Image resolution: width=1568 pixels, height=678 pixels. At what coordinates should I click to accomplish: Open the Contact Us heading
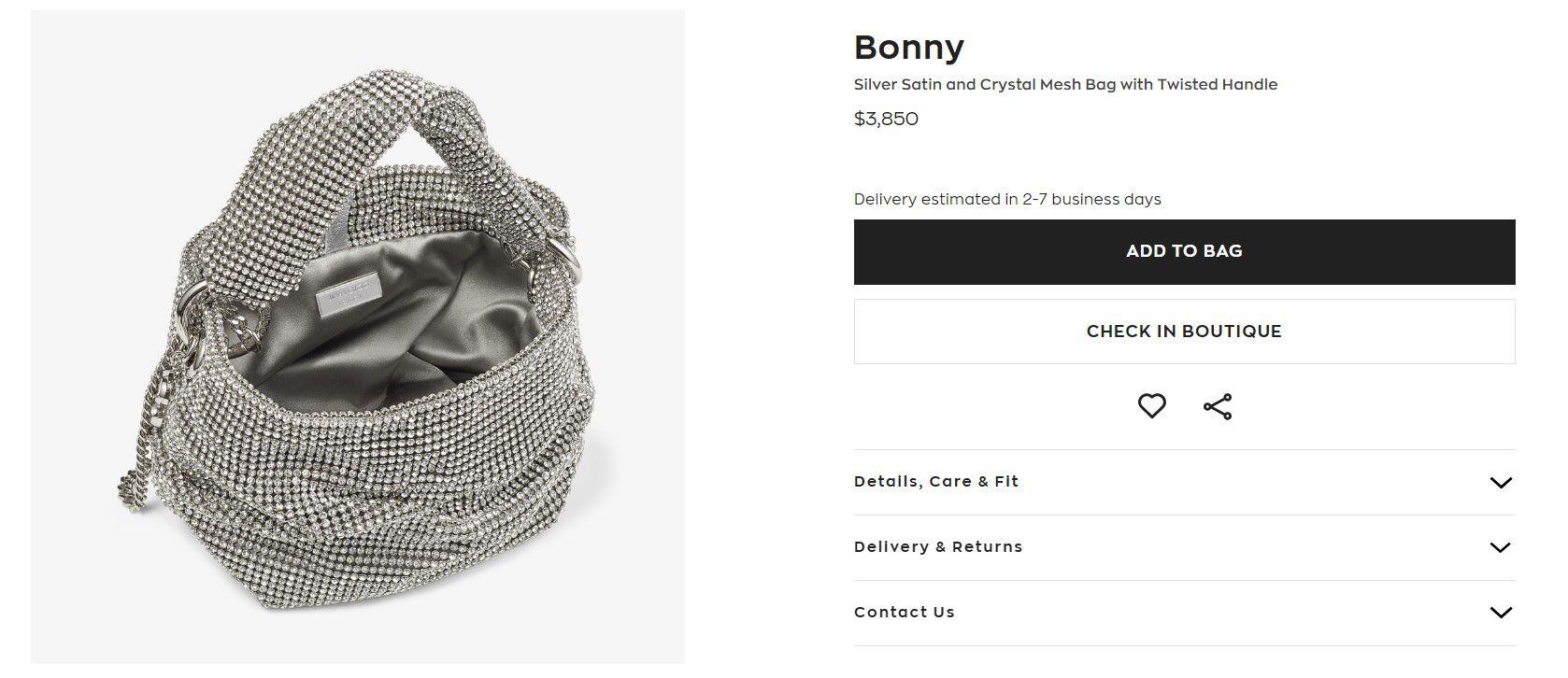click(905, 613)
